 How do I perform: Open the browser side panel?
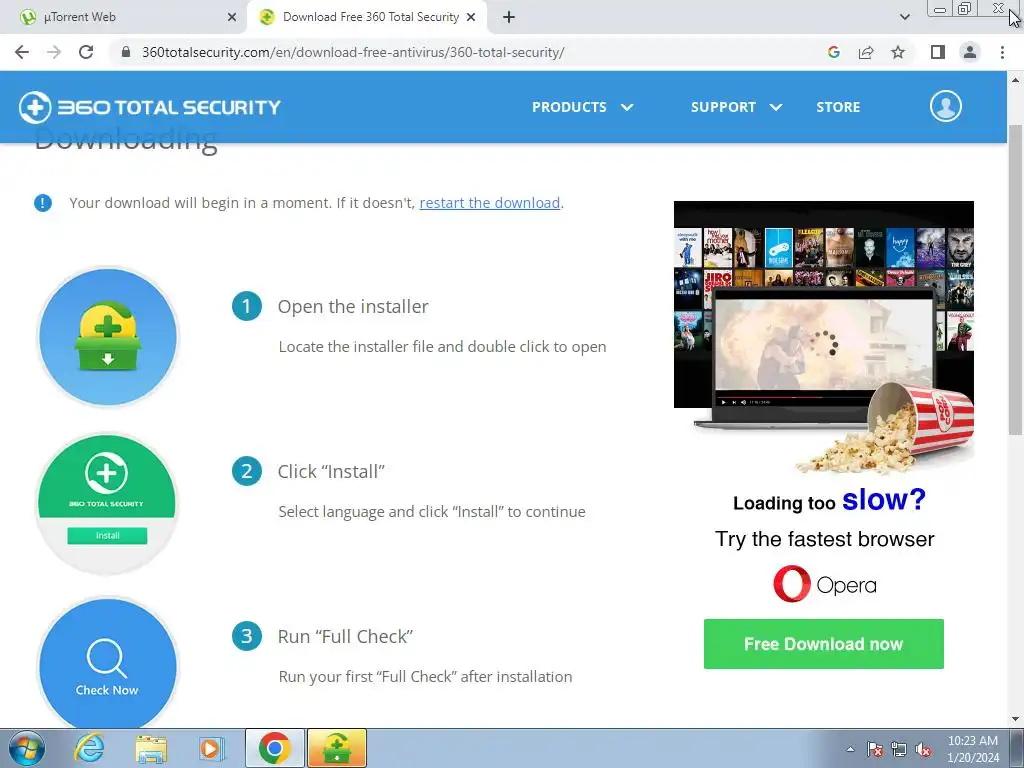938,52
